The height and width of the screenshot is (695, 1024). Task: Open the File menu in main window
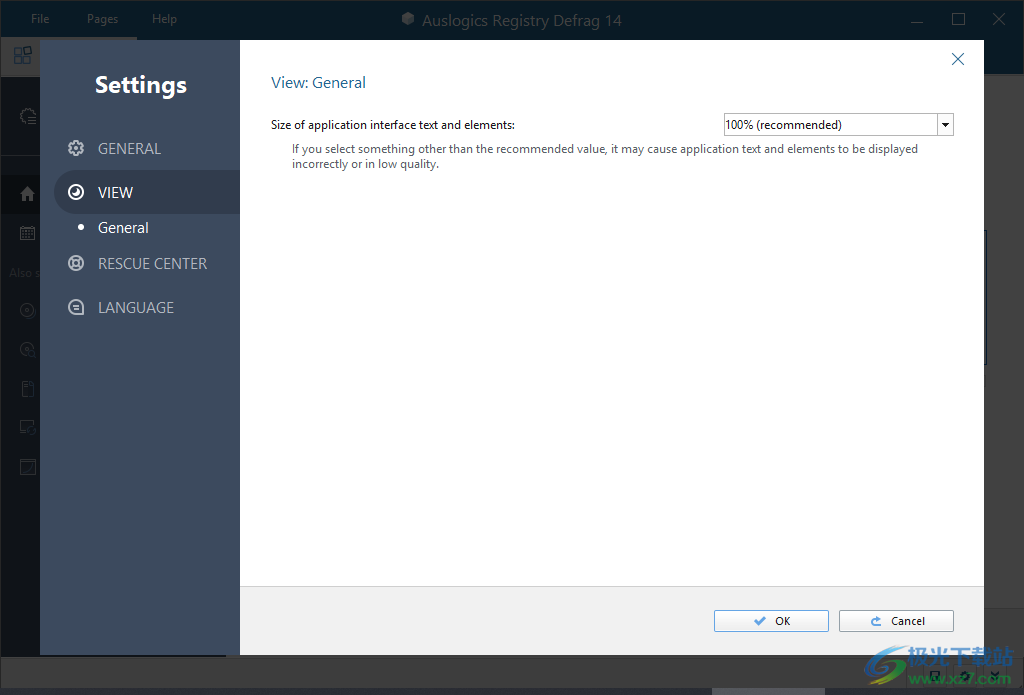pos(40,19)
